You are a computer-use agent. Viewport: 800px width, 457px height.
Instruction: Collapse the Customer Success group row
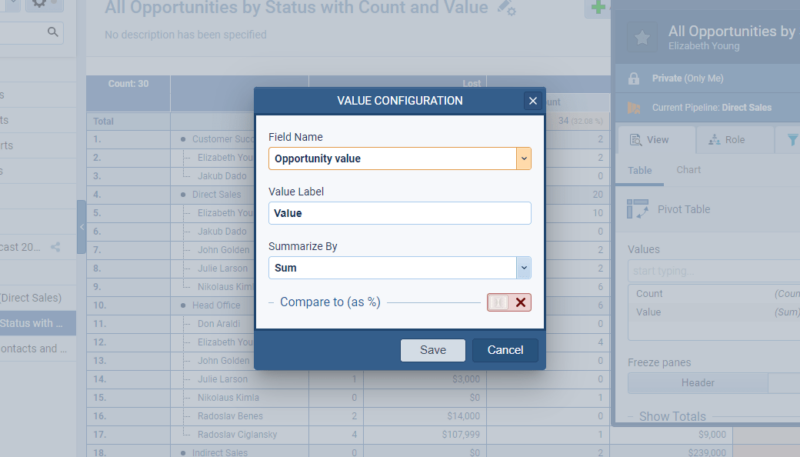point(183,139)
